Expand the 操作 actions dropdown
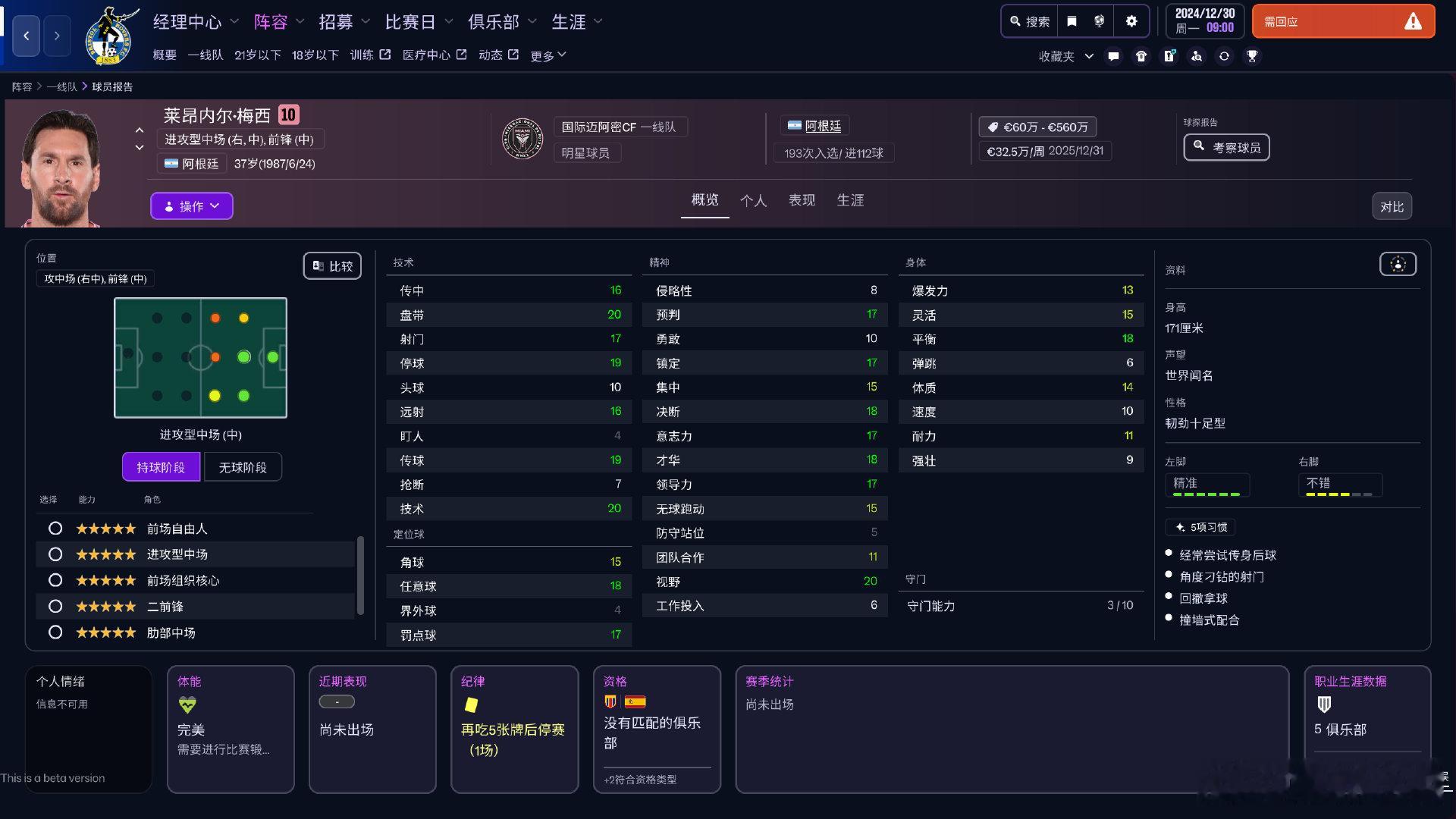The image size is (1456, 819). [x=192, y=206]
